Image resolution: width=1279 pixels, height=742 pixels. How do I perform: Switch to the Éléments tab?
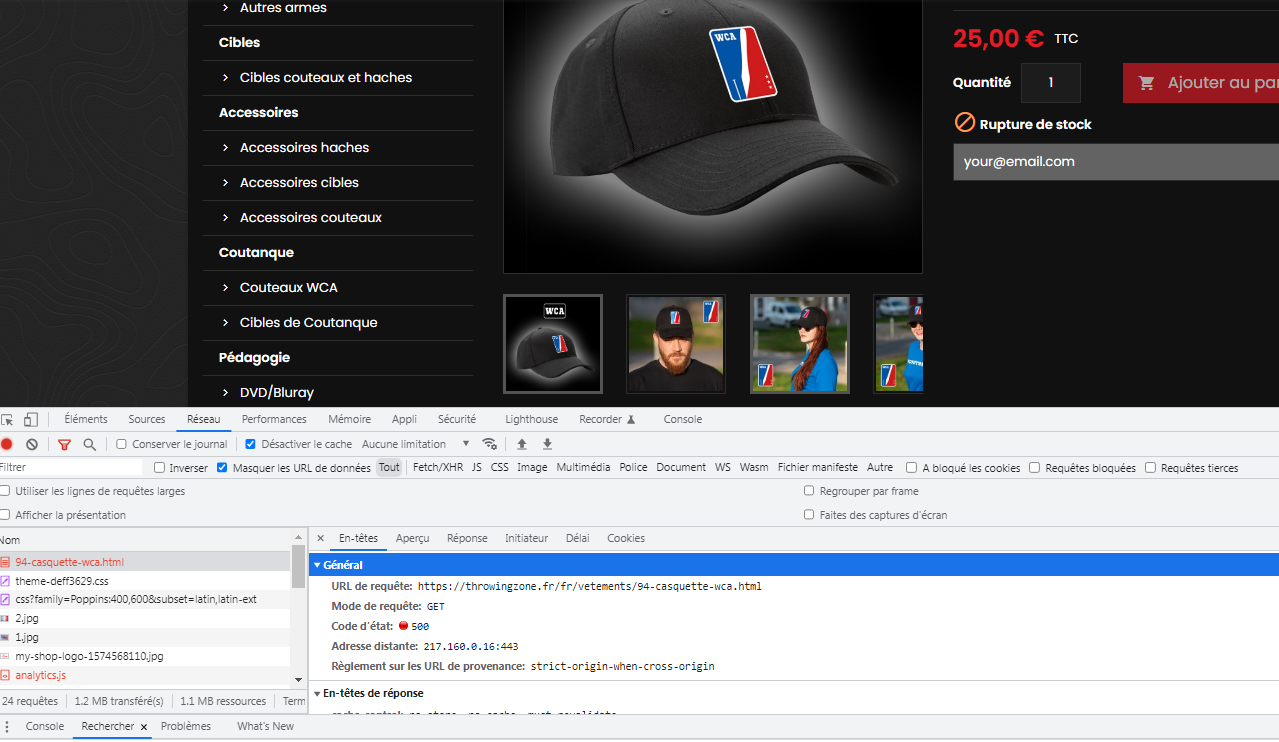tap(86, 420)
